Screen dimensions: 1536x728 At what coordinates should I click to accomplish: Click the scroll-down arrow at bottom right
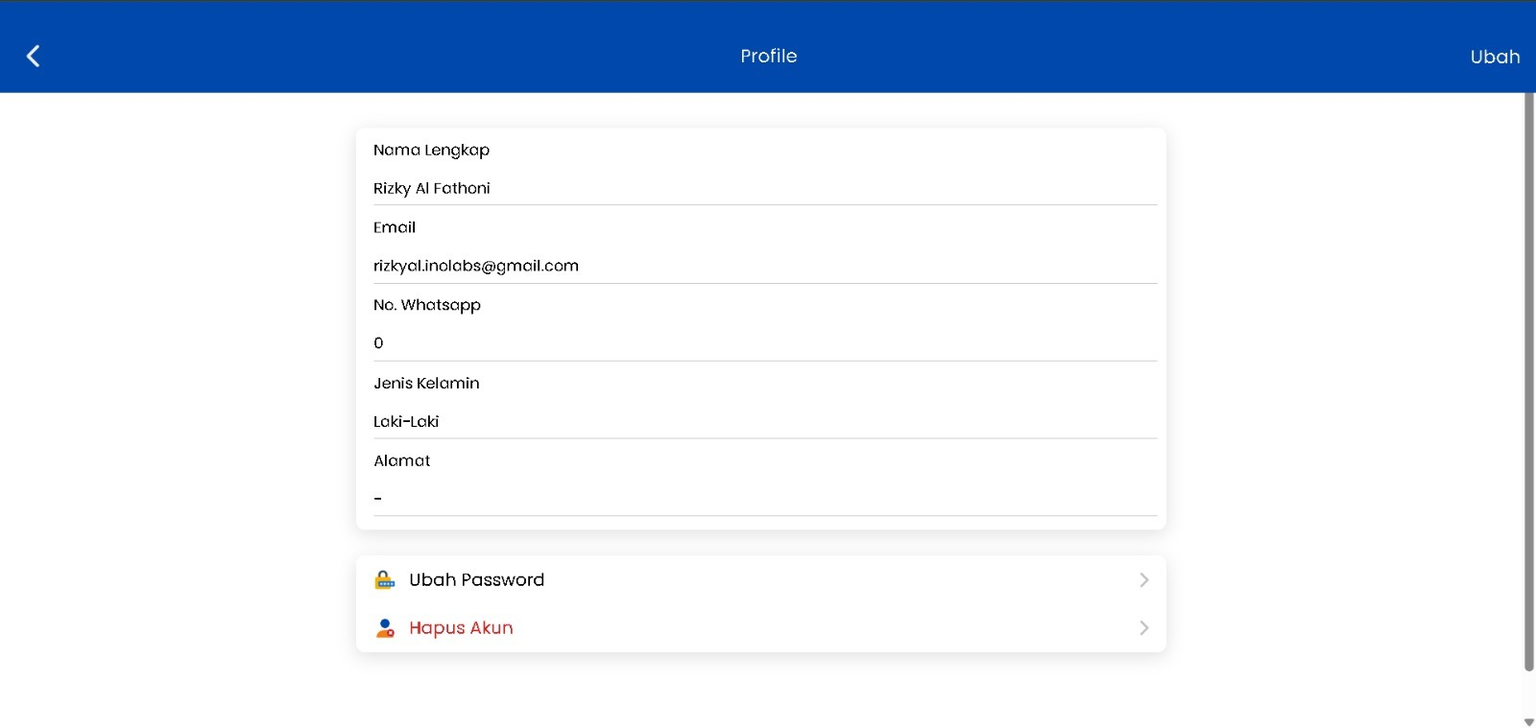tap(1528, 721)
